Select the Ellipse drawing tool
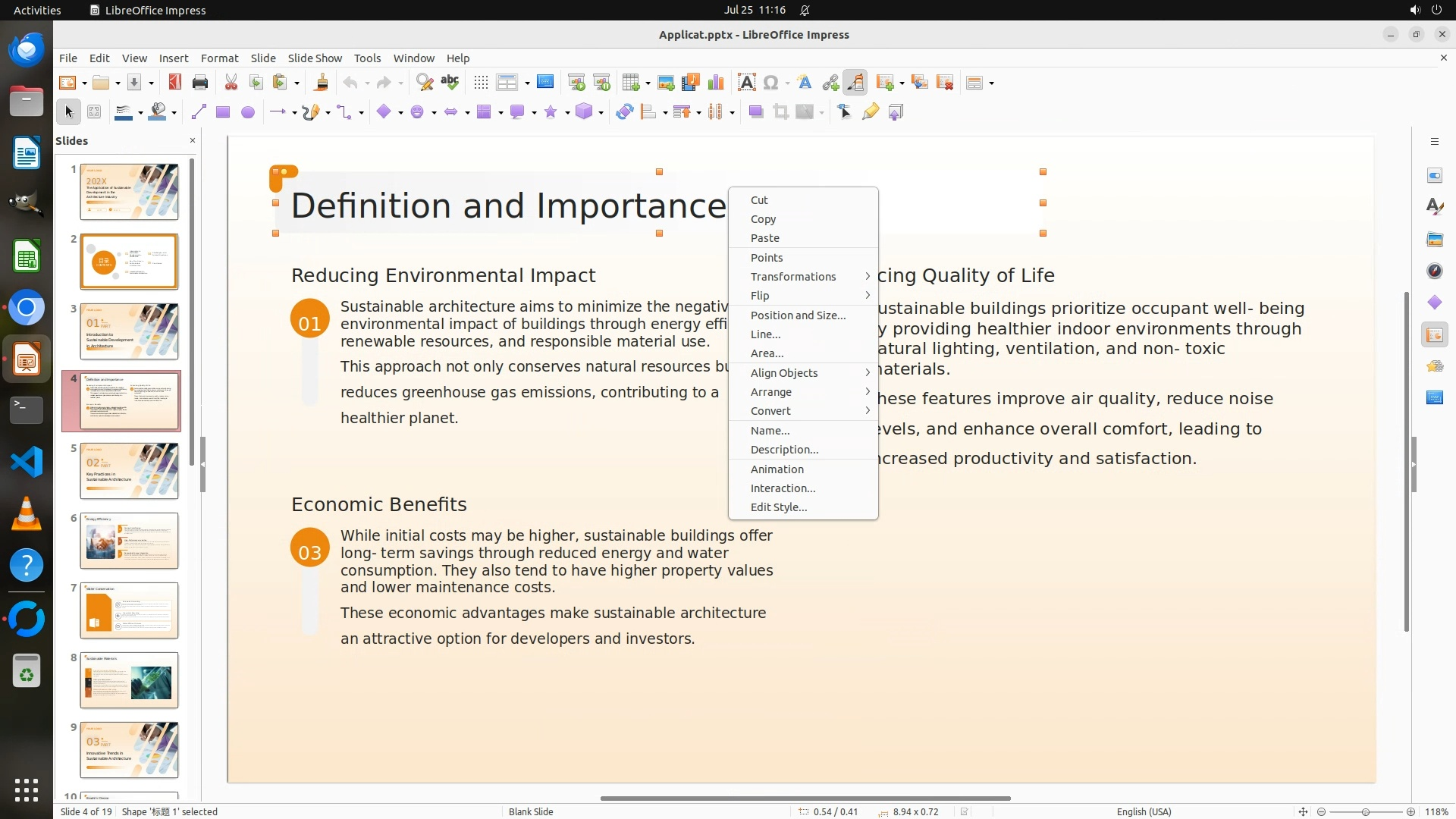The image size is (1456, 819). [x=248, y=112]
